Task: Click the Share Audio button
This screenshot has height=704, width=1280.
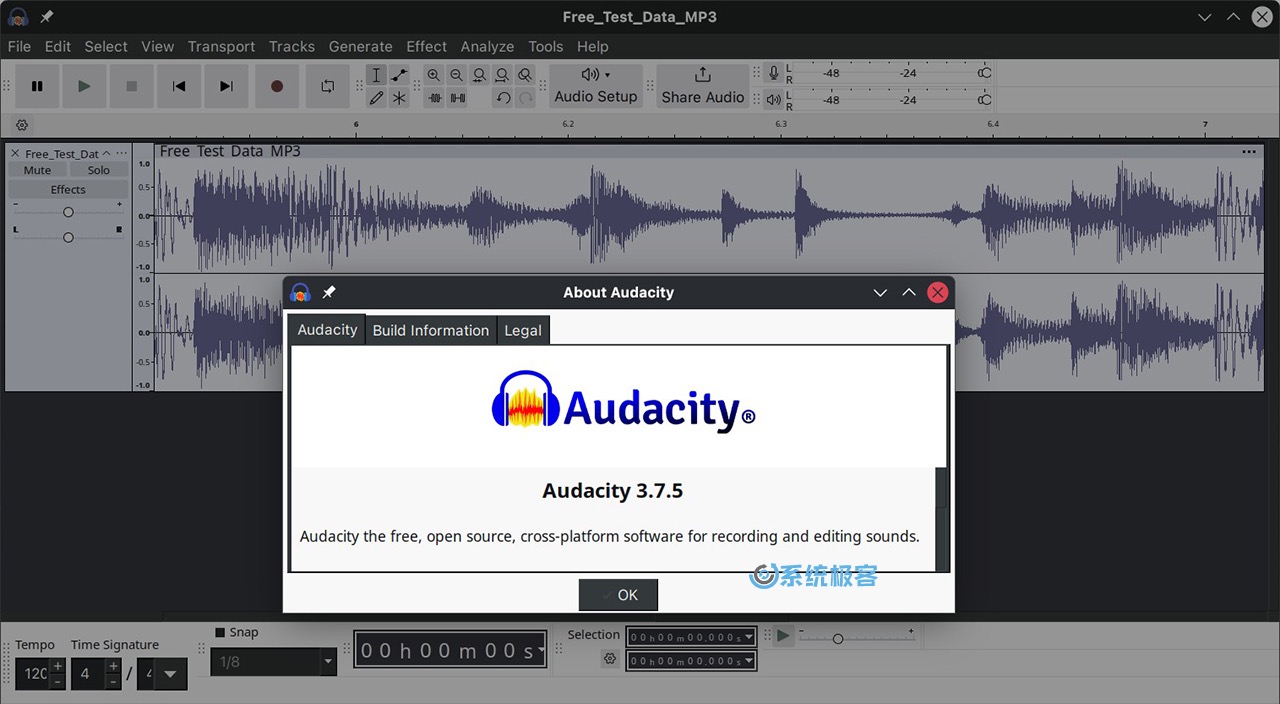Action: point(703,86)
